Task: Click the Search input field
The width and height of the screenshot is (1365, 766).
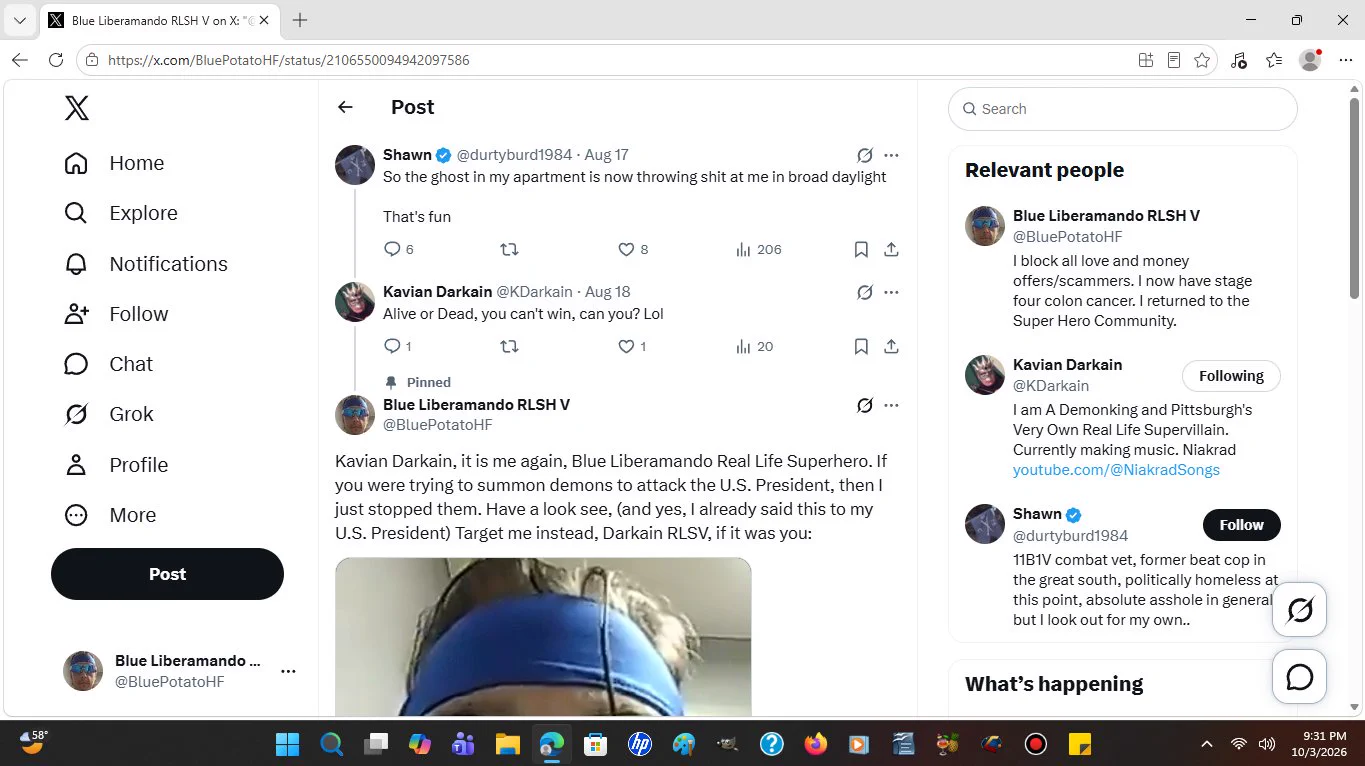Action: click(x=1122, y=109)
